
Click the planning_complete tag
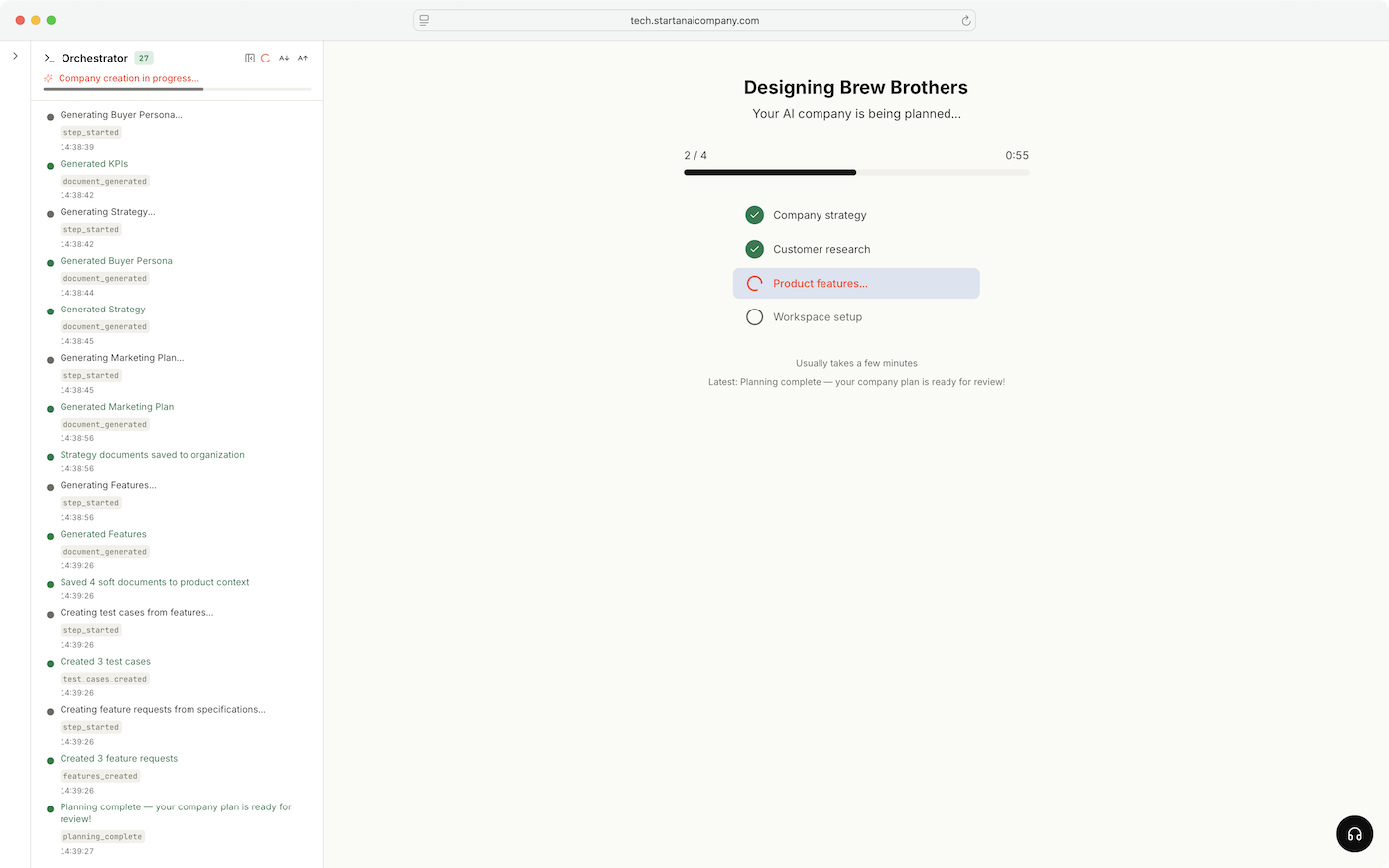[103, 837]
